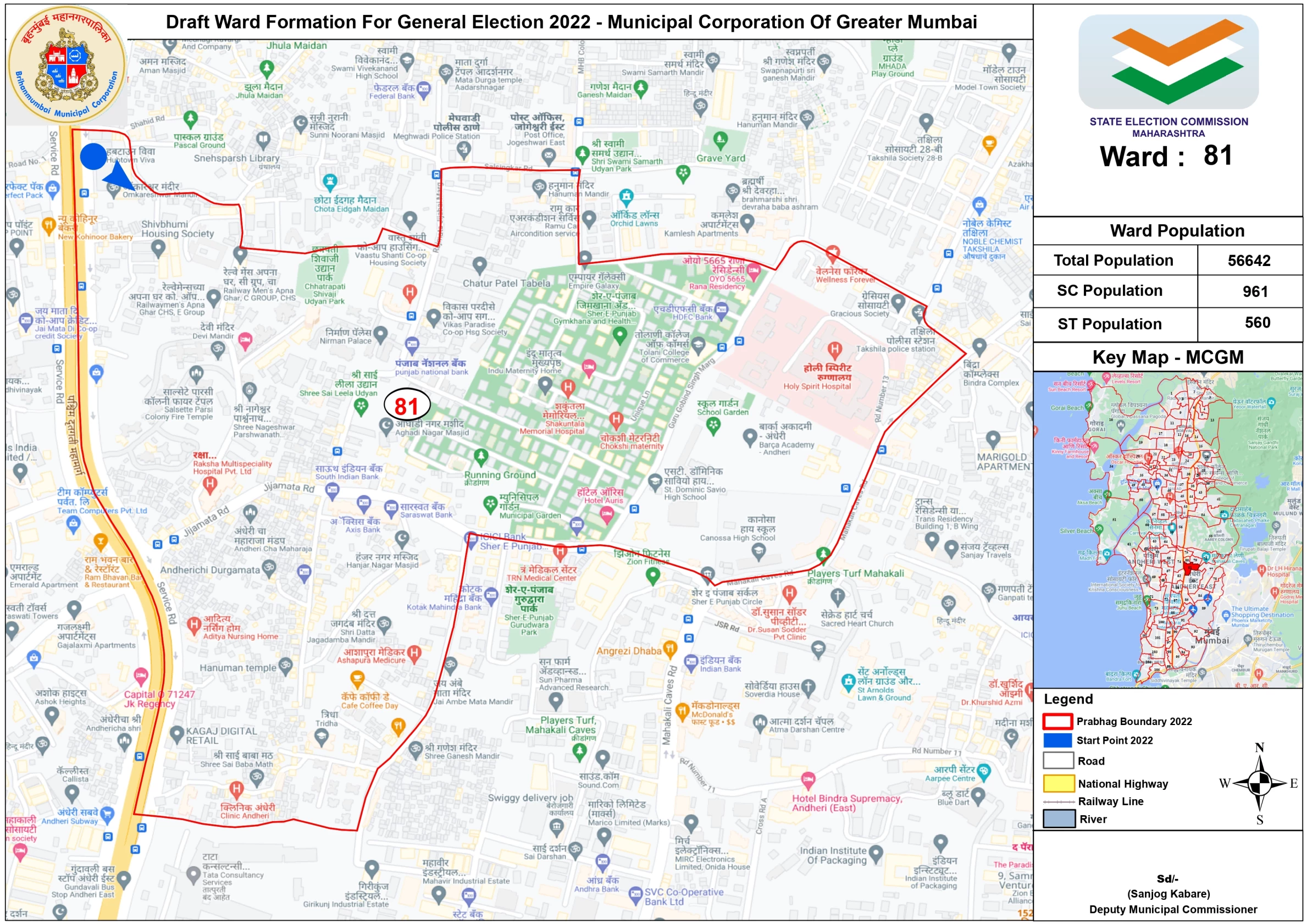Click the Hotel Auris lodging pin
This screenshot has width=1307, height=924.
607,514
